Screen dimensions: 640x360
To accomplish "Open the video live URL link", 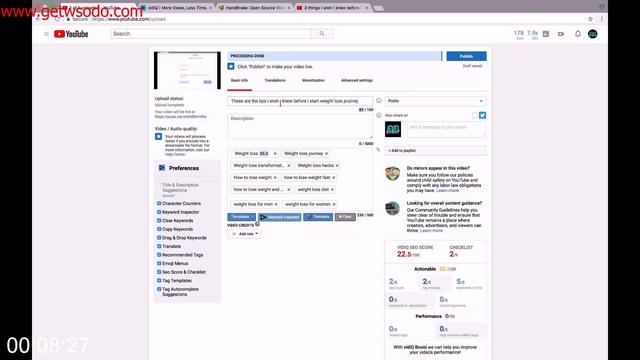I will click(180, 117).
